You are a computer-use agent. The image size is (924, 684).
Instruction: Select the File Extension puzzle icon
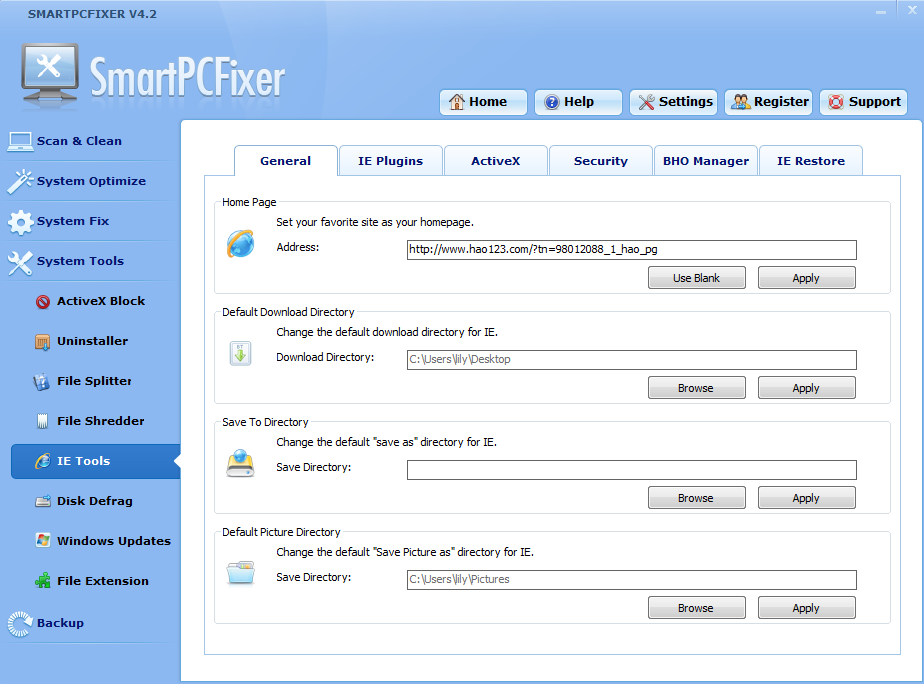pos(42,581)
